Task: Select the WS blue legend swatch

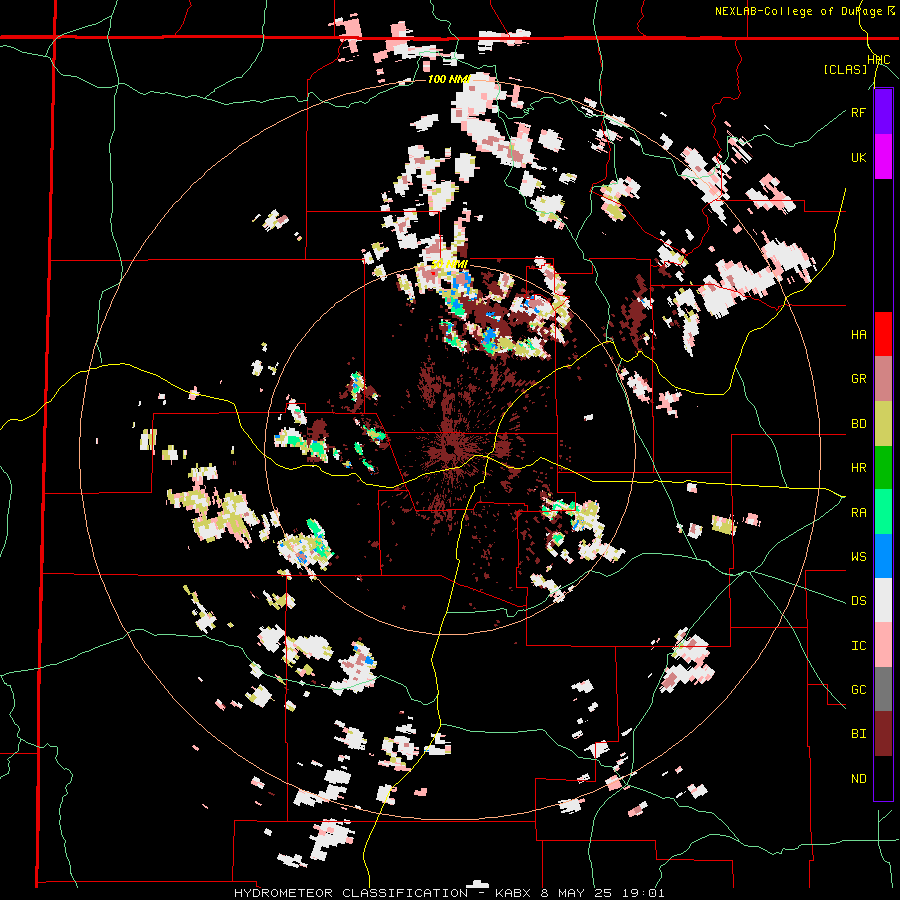Action: point(883,556)
